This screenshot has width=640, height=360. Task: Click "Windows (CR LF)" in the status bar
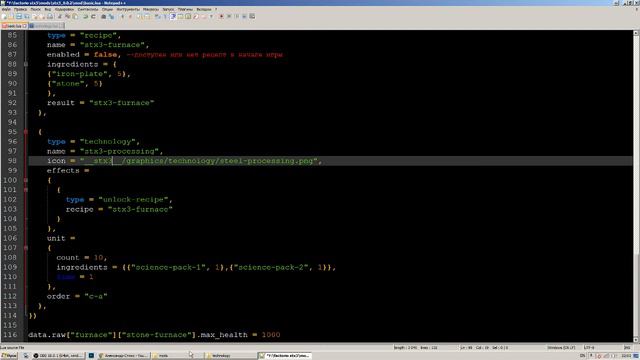coord(561,348)
